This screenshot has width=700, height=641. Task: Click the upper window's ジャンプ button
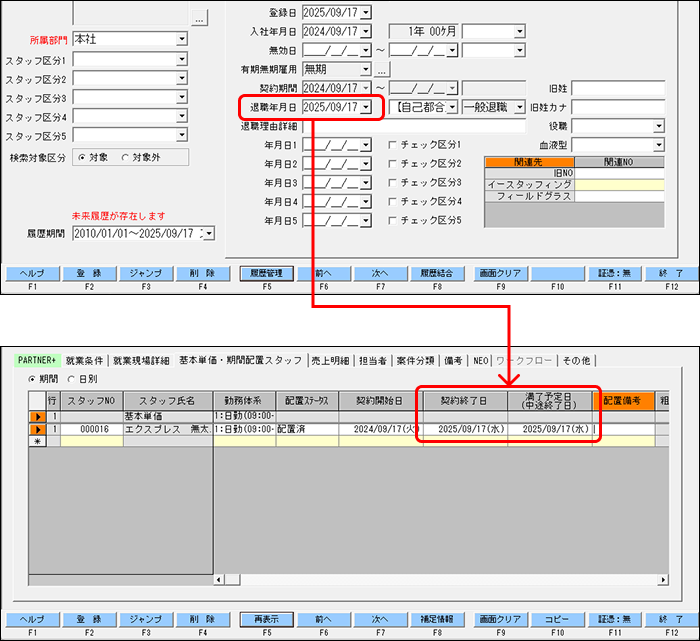click(x=146, y=274)
